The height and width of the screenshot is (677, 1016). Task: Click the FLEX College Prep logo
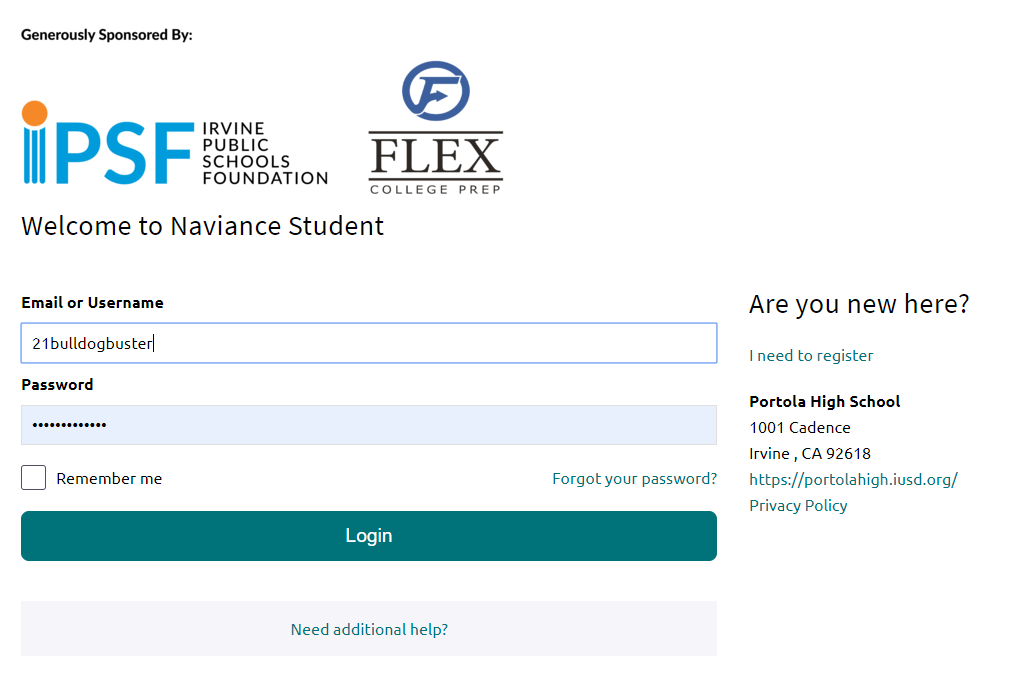(435, 128)
